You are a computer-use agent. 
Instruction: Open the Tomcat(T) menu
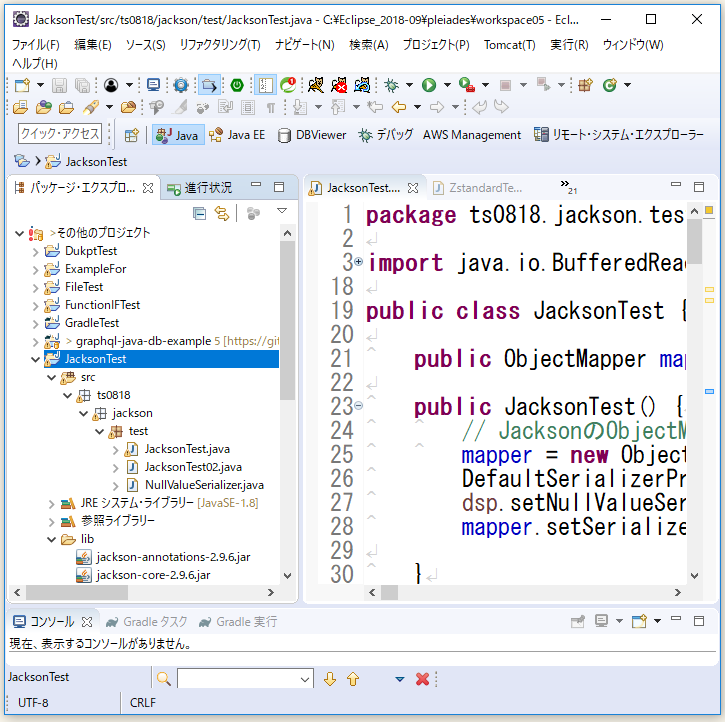click(x=510, y=45)
